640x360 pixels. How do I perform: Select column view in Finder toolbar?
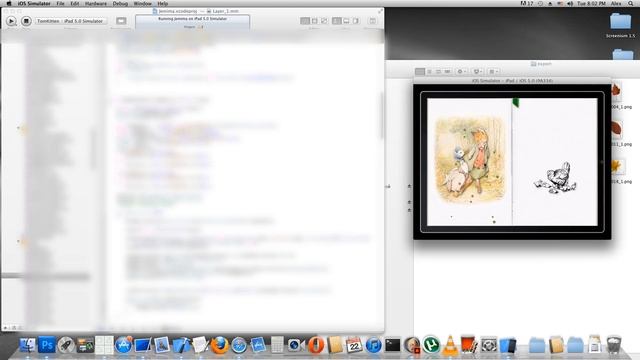(438, 71)
